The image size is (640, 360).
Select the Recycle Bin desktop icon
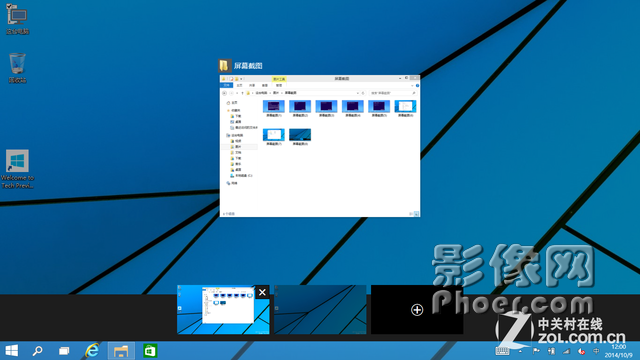coord(17,68)
